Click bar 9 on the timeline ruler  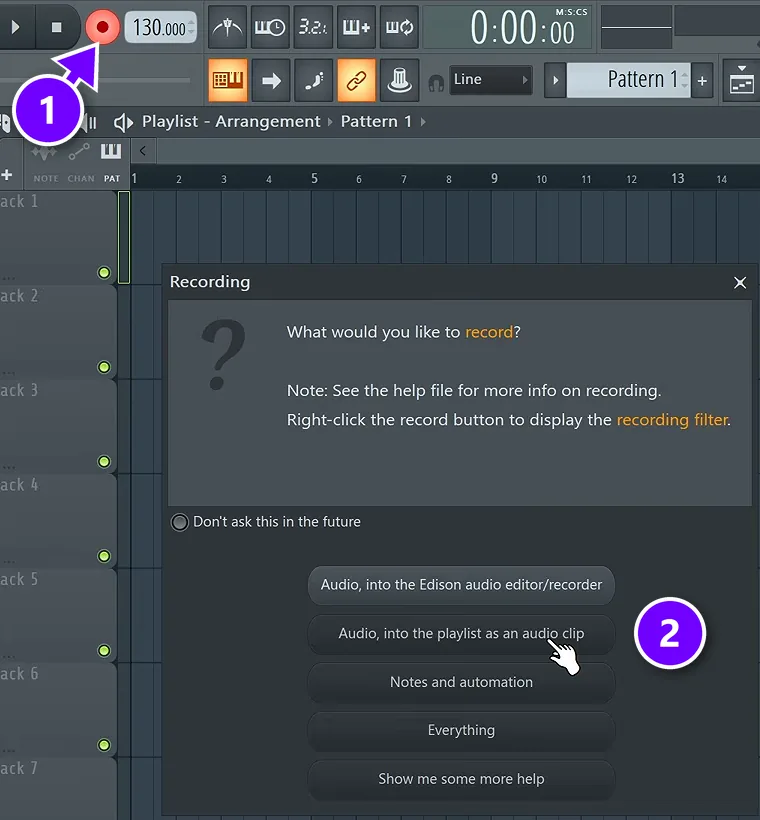[494, 178]
